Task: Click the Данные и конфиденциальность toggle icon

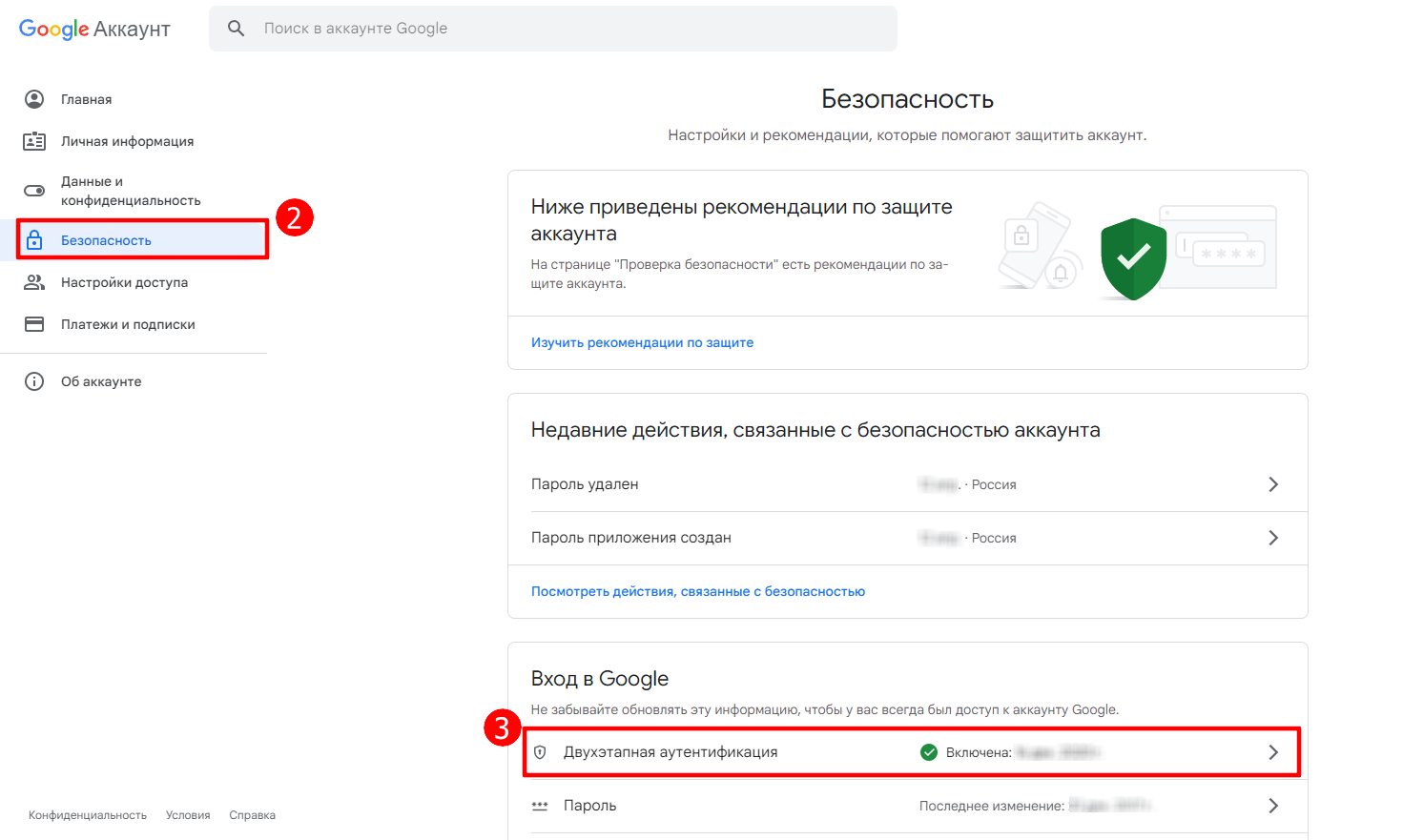Action: (x=34, y=191)
